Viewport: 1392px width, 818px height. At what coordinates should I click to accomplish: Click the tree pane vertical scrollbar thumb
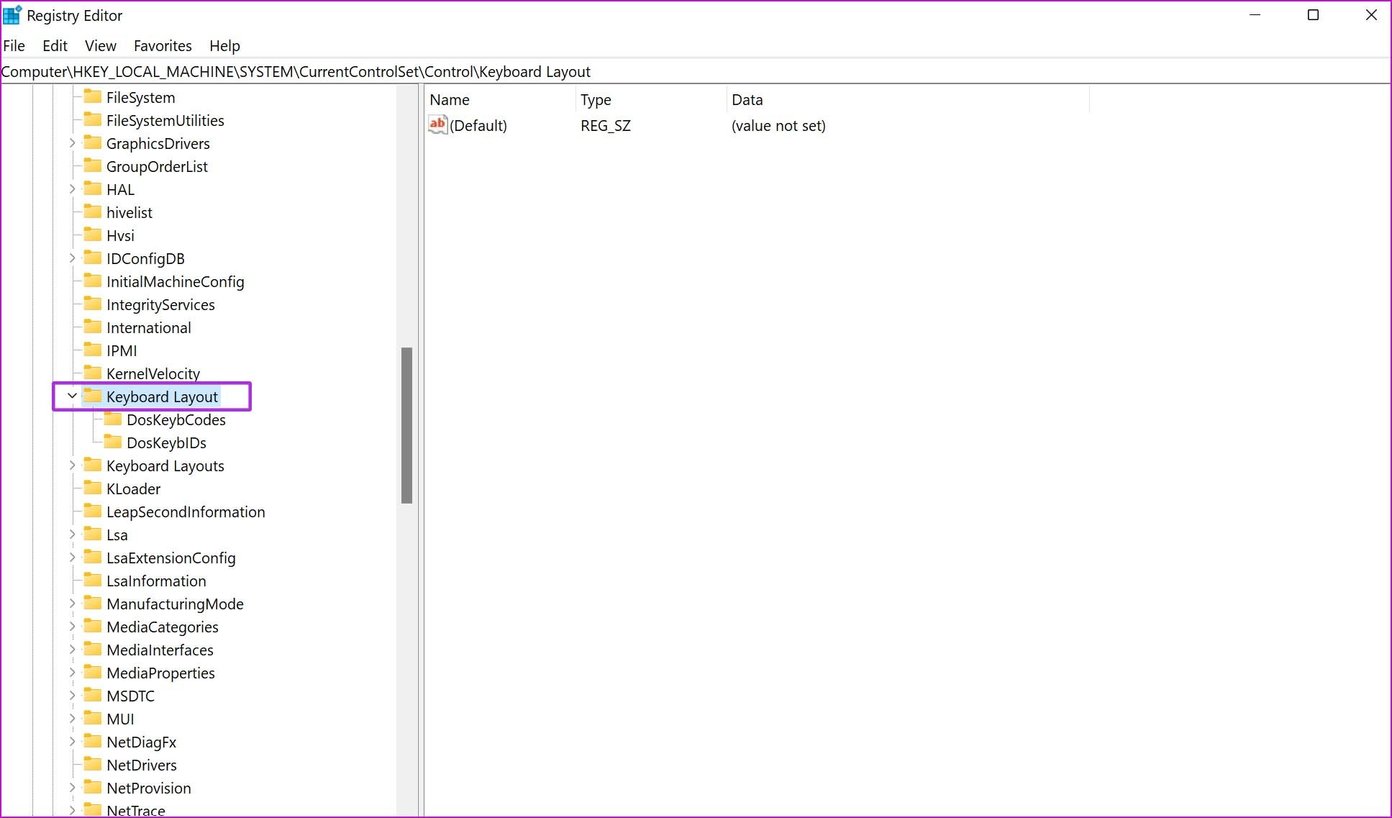click(x=407, y=425)
